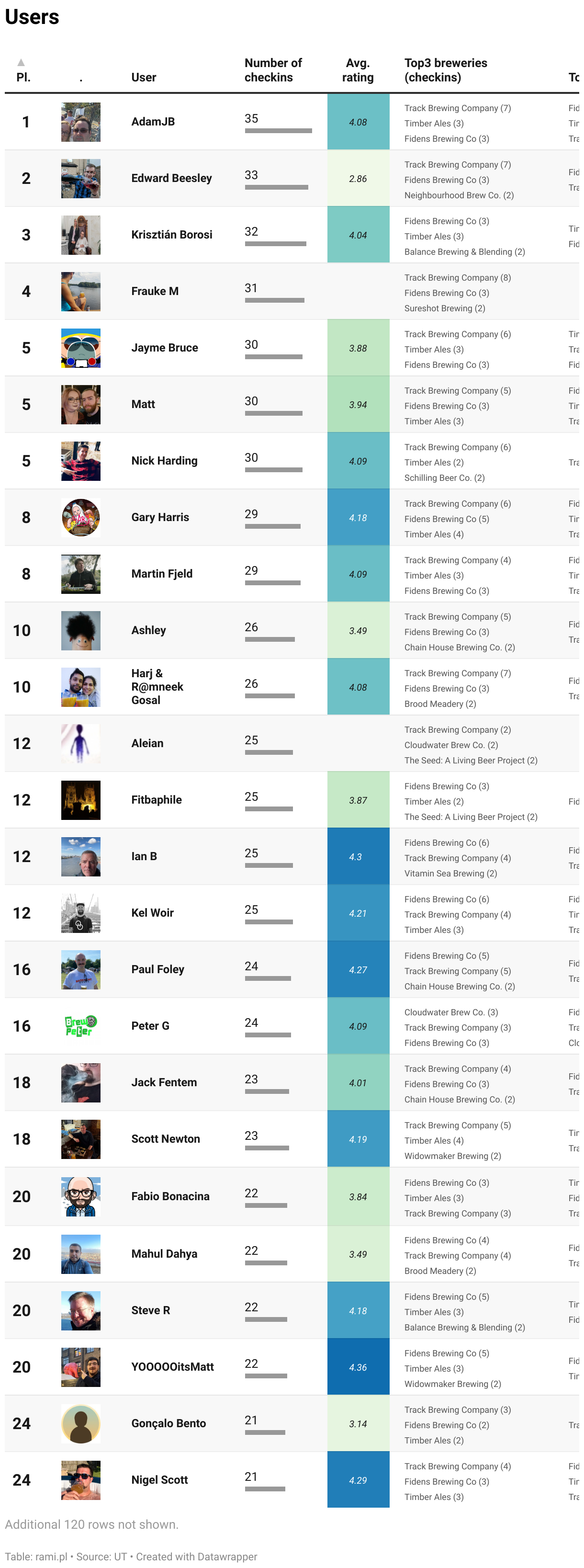The width and height of the screenshot is (584, 1568).
Task: Click Gary Harris's round avatar
Action: point(81,517)
